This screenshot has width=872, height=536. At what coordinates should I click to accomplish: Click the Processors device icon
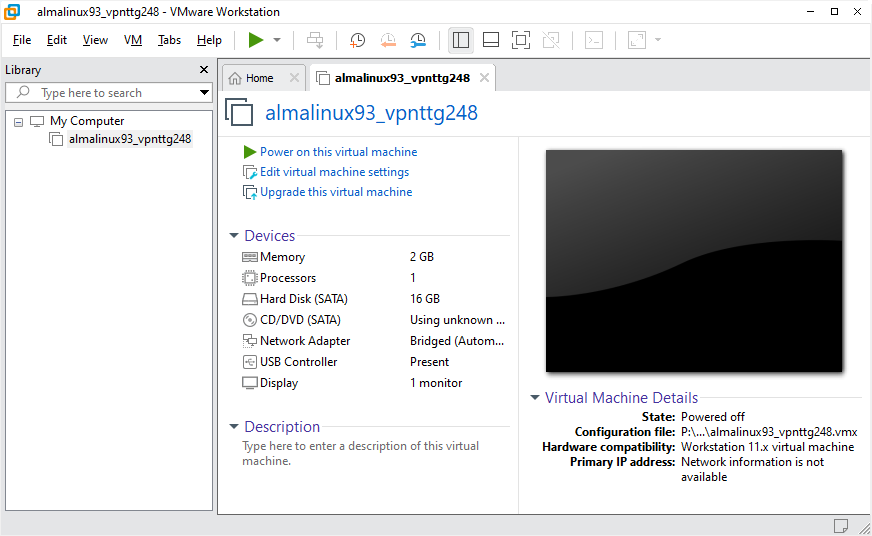250,278
